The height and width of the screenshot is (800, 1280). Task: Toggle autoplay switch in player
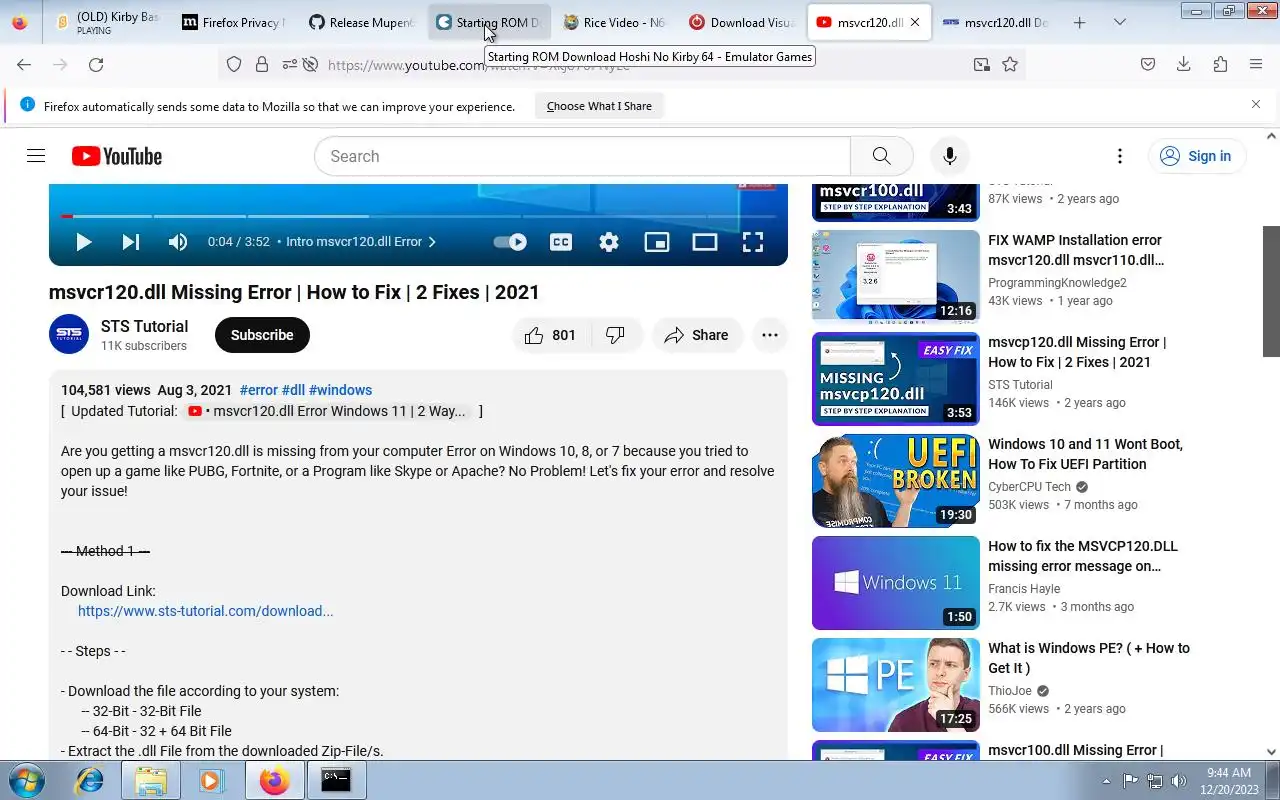pos(510,241)
